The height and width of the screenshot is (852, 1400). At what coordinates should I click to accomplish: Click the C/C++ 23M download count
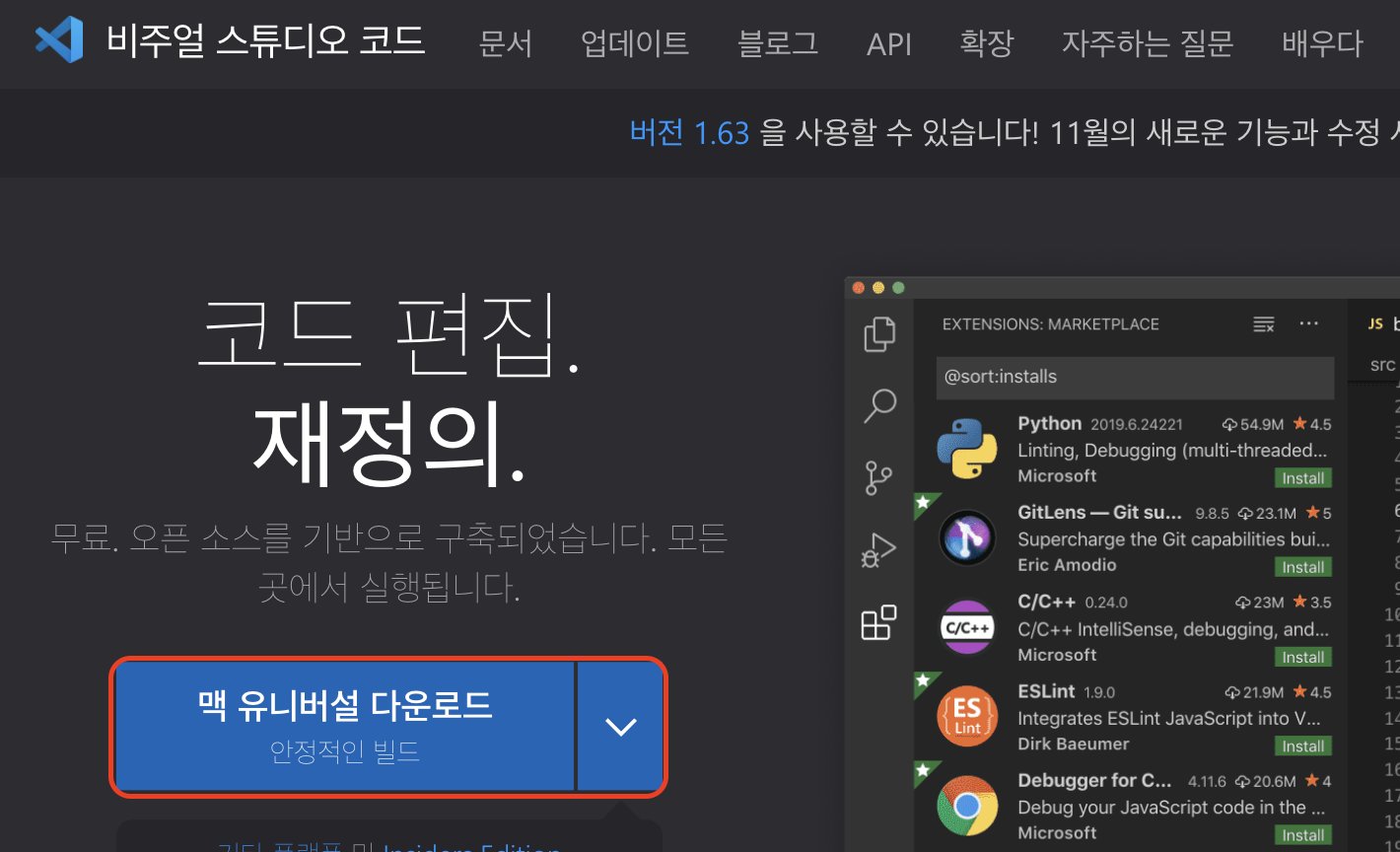1259,603
